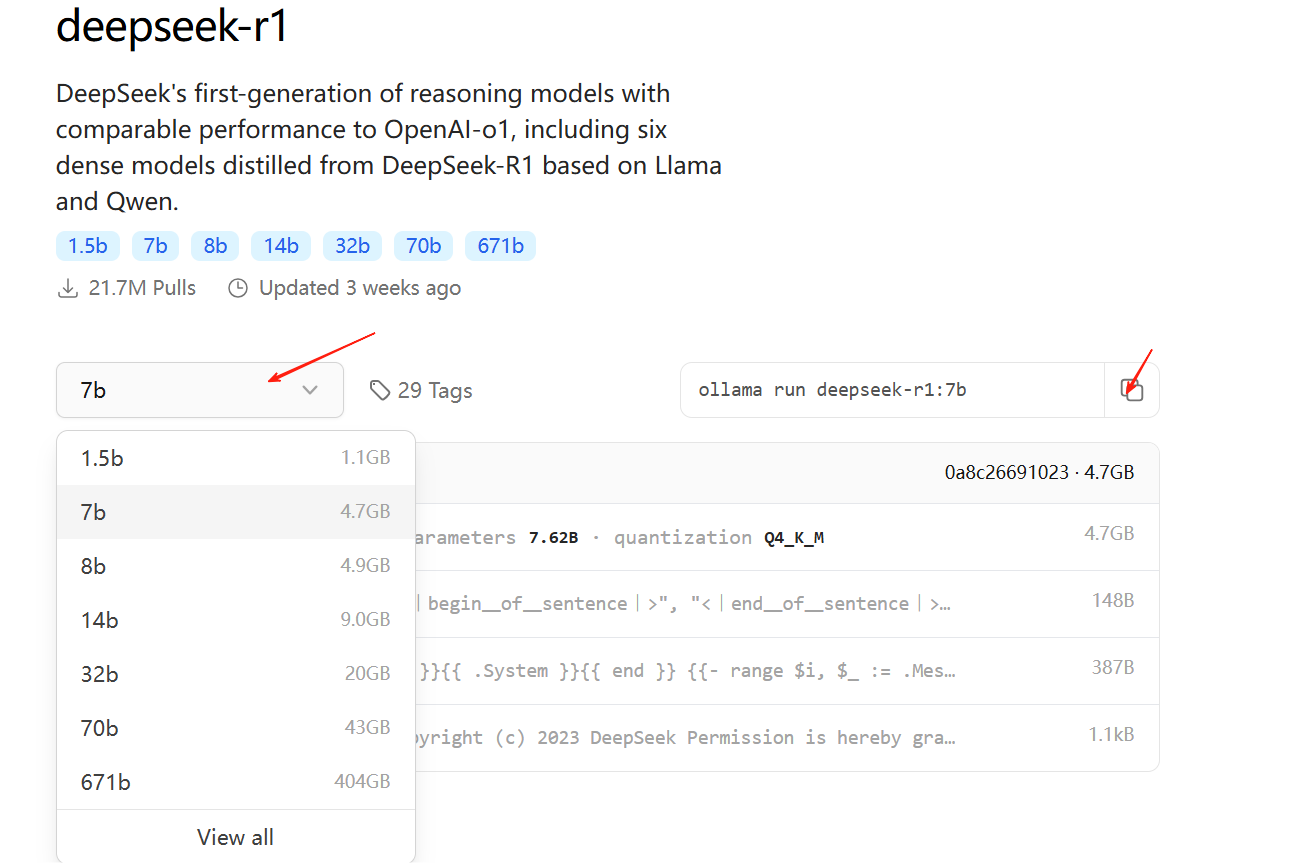
Task: Click the clock icon before Updated
Action: pyautogui.click(x=237, y=288)
